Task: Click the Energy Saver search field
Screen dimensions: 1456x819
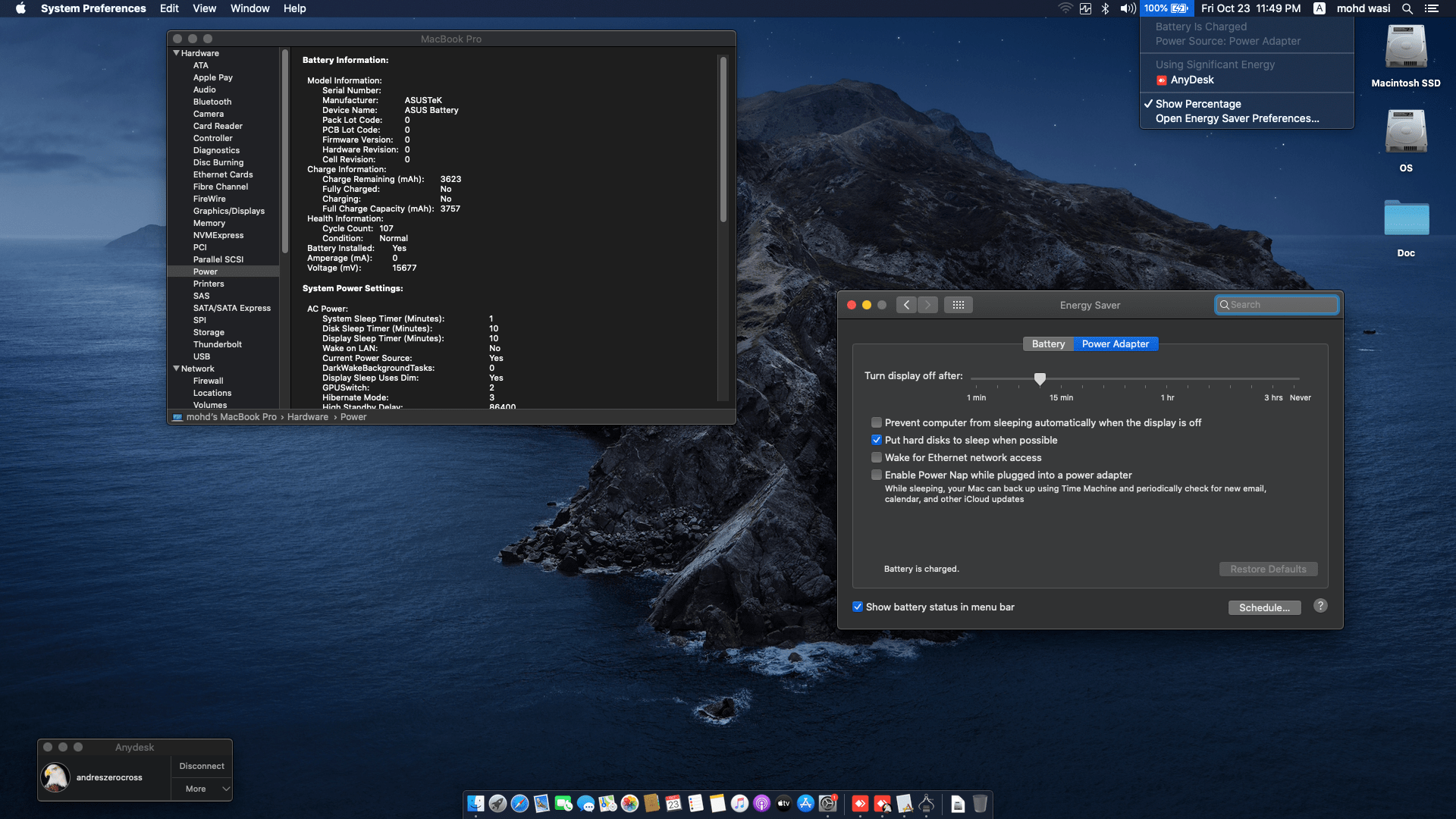Action: (1276, 305)
